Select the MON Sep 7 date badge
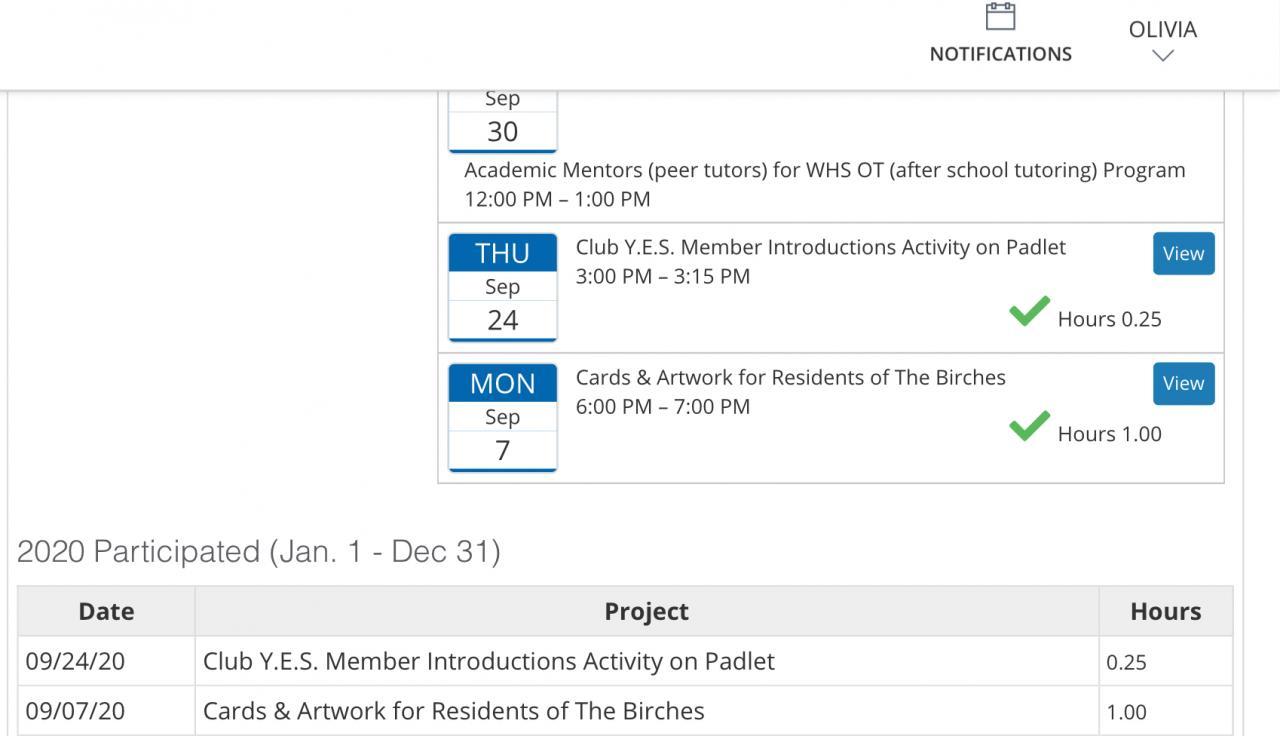Viewport: 1280px width, 736px height. pos(502,417)
